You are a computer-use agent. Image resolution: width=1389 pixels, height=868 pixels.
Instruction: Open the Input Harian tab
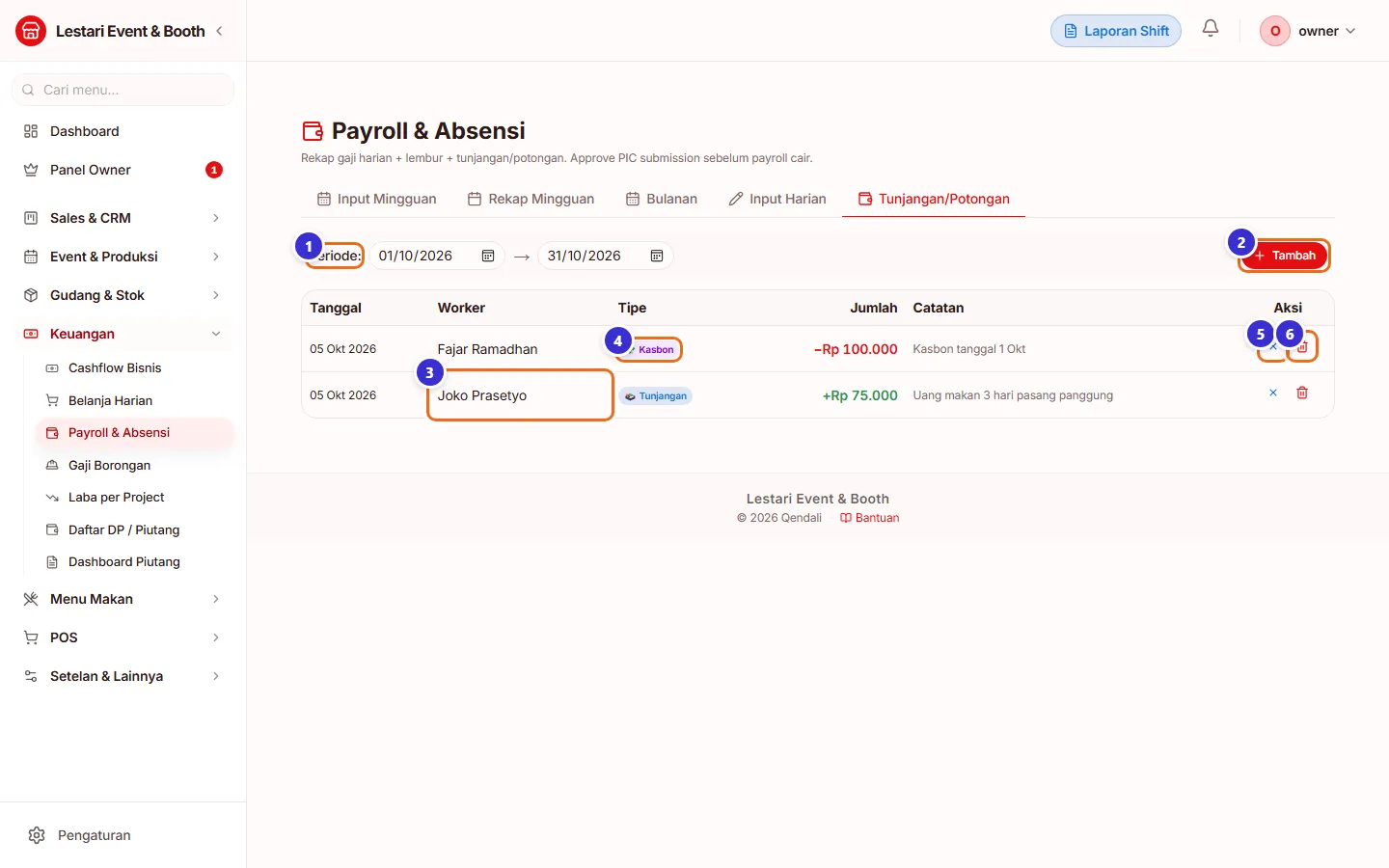777,199
